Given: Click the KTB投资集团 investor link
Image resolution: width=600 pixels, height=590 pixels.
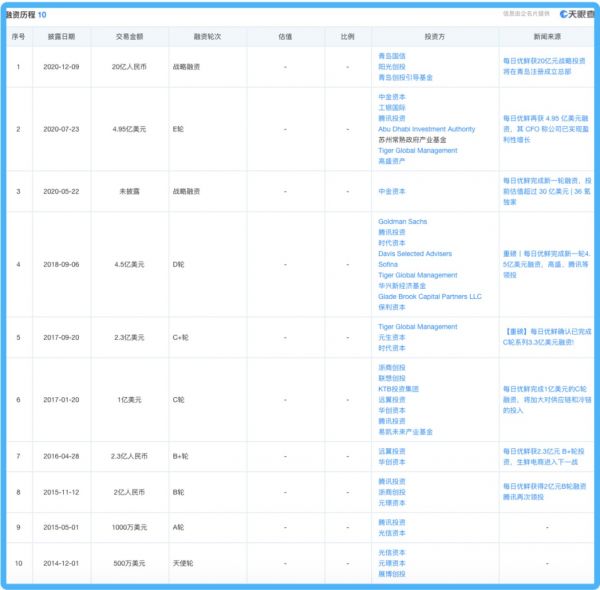Looking at the screenshot, I should [398, 389].
